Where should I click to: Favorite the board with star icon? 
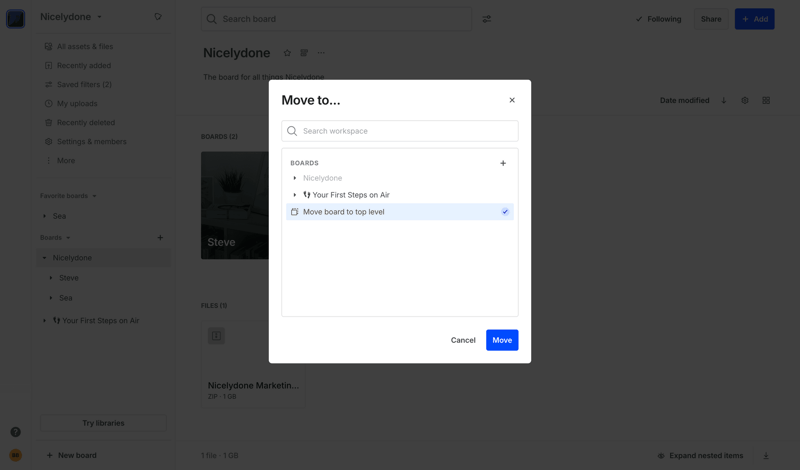[x=287, y=53]
